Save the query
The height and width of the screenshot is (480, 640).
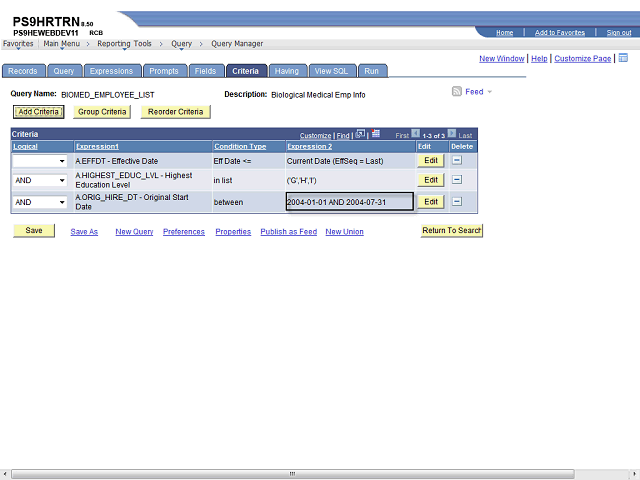pyautogui.click(x=34, y=231)
